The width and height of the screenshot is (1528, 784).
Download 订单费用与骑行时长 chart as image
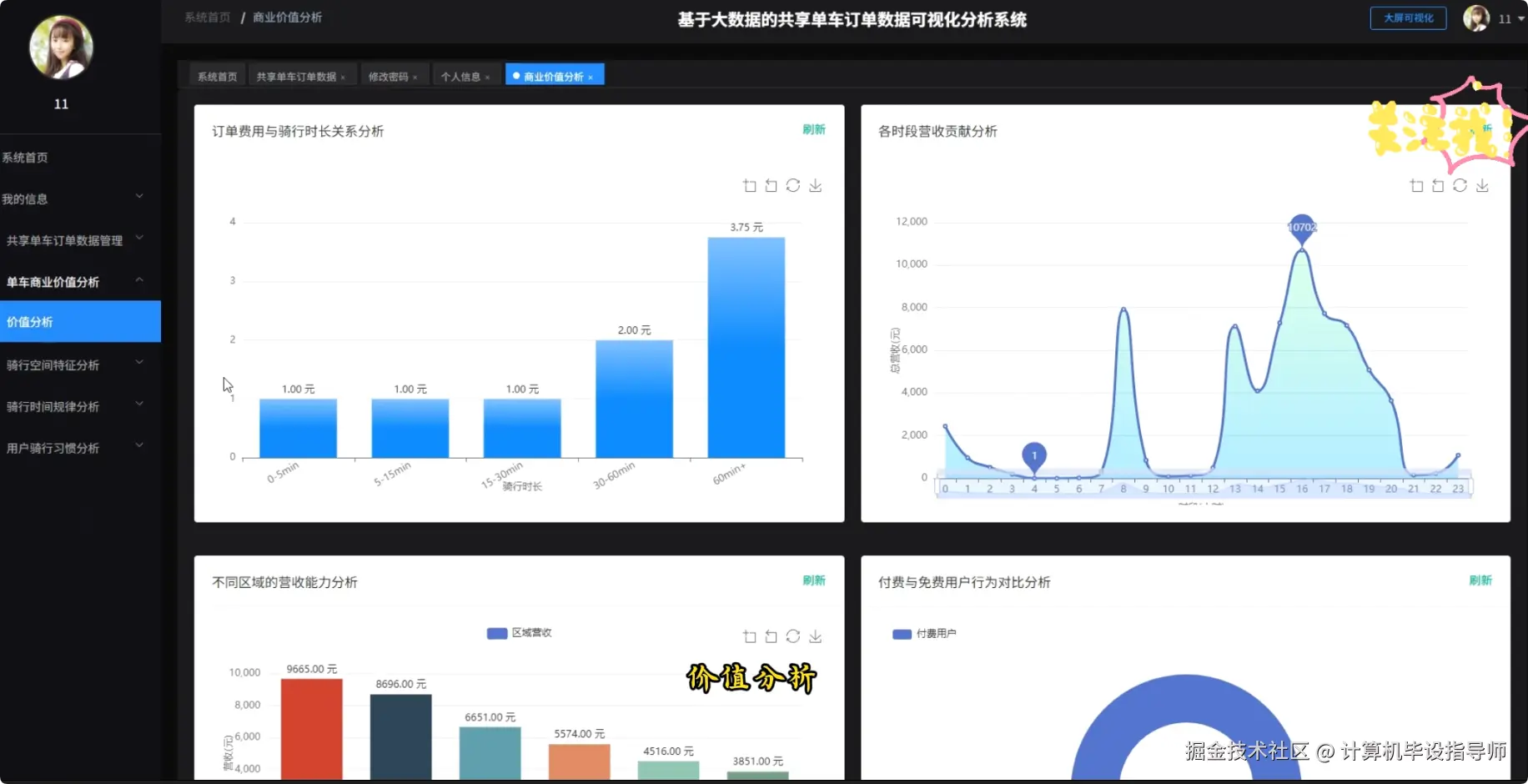point(816,185)
